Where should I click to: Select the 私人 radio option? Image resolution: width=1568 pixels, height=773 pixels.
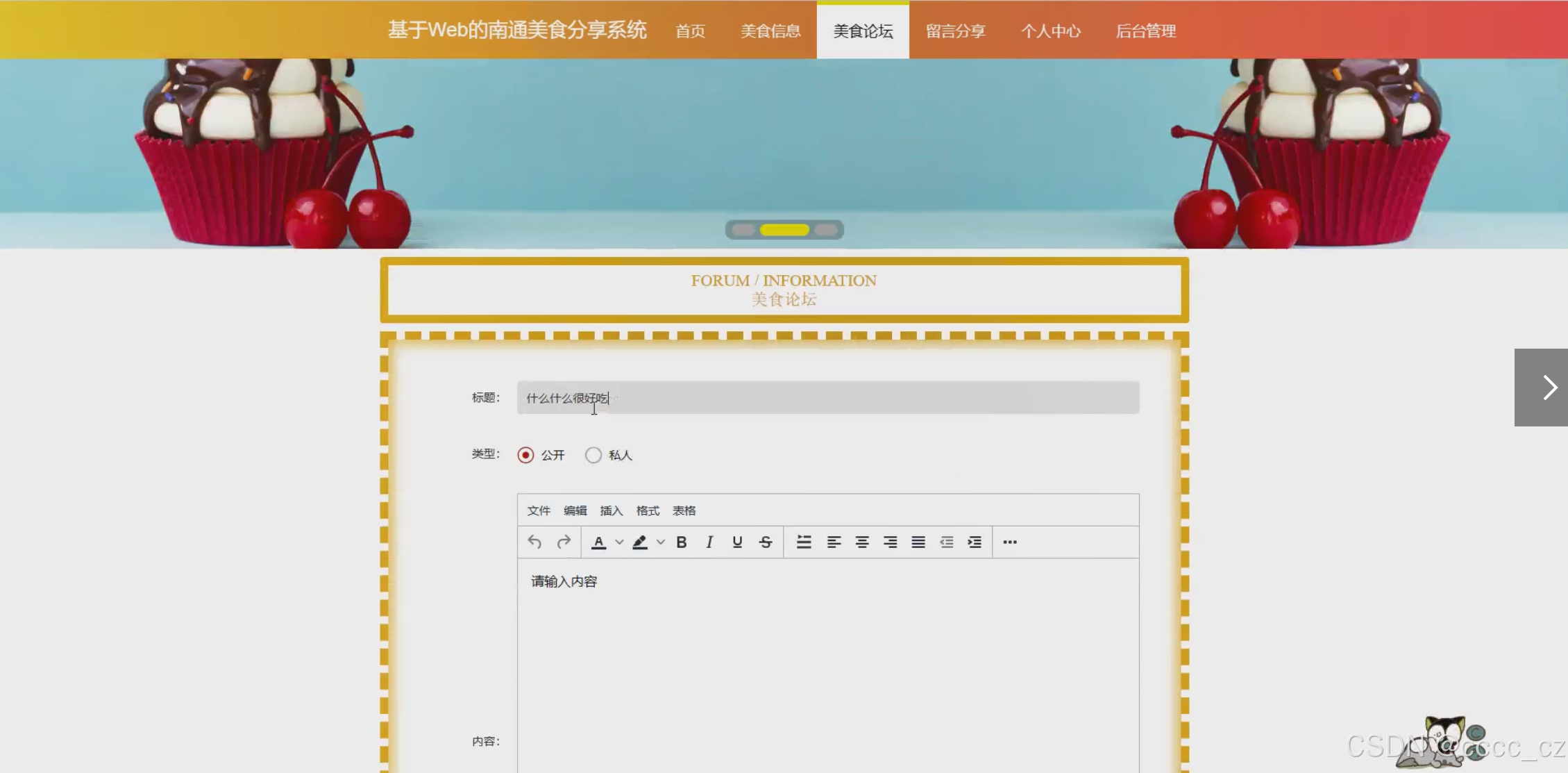pyautogui.click(x=593, y=455)
